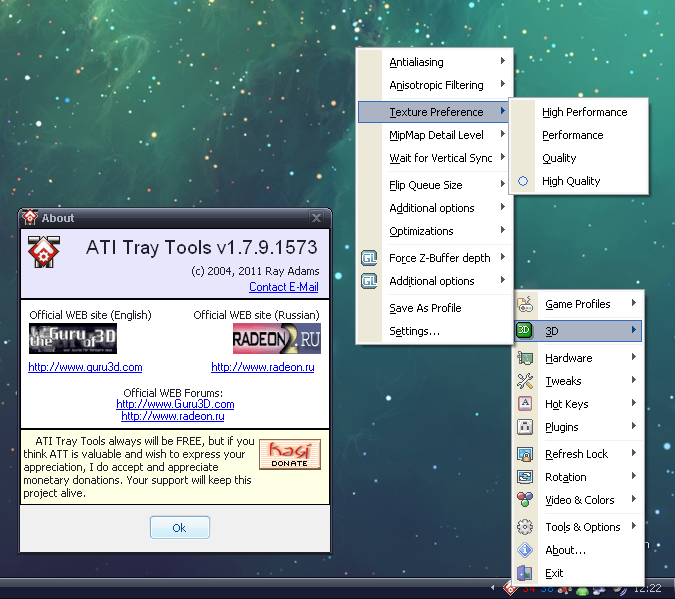
Task: Open the http://www.radeon.ru site link under Russian
Action: click(263, 367)
